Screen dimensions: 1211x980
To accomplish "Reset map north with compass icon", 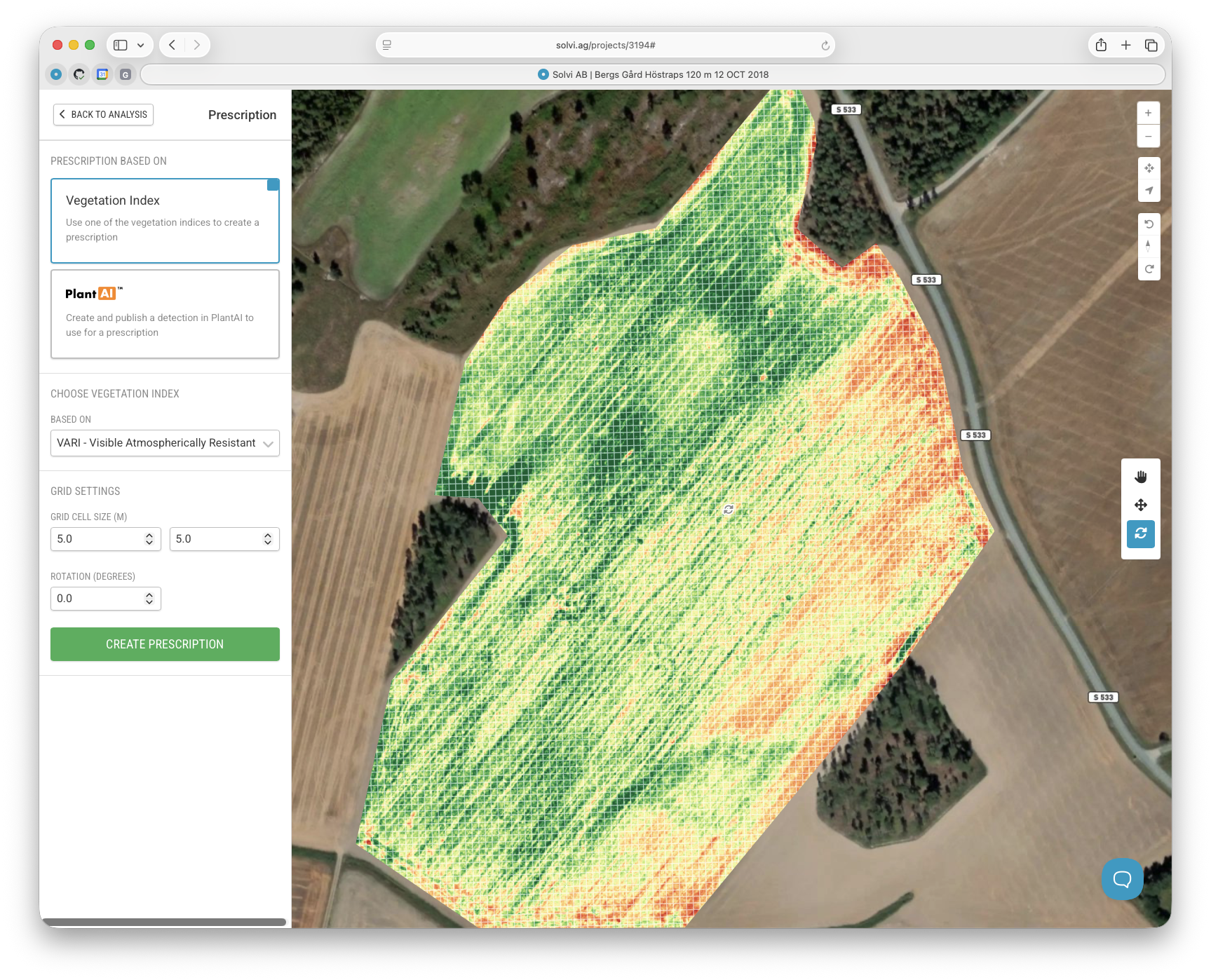I will point(1148,246).
